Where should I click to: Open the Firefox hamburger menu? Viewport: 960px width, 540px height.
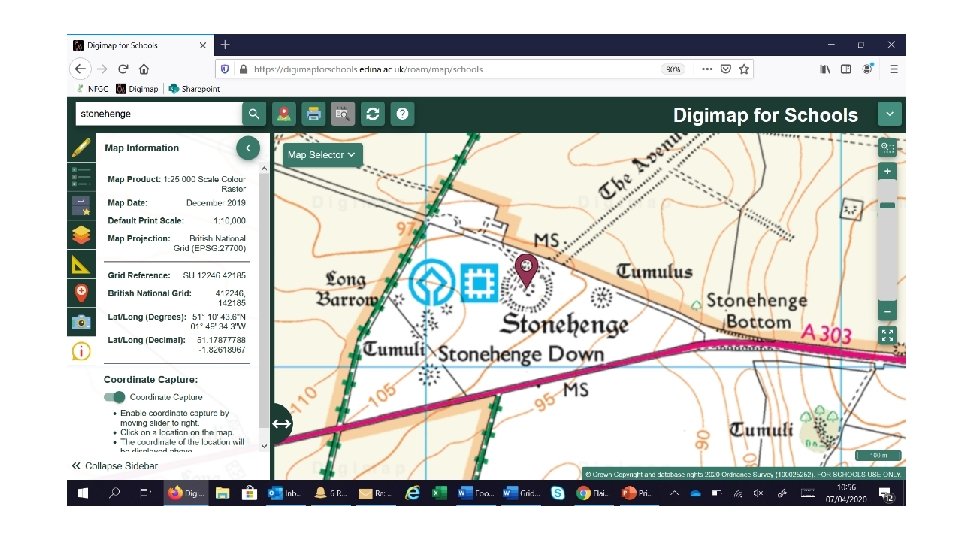(x=894, y=69)
